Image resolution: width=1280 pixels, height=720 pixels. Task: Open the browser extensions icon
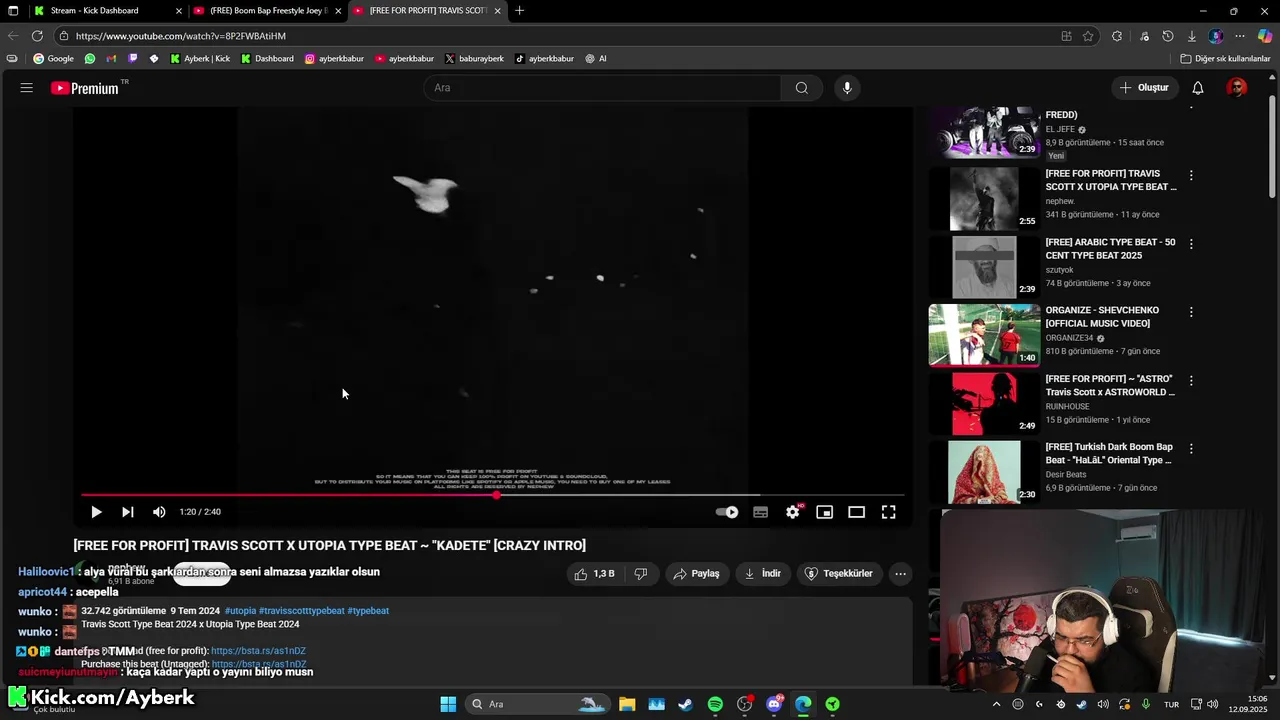tap(1117, 36)
